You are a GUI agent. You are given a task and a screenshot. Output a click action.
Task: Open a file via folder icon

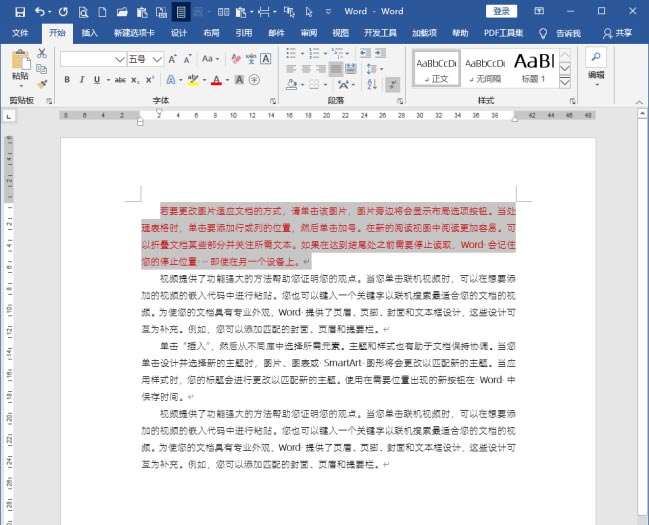(x=122, y=12)
